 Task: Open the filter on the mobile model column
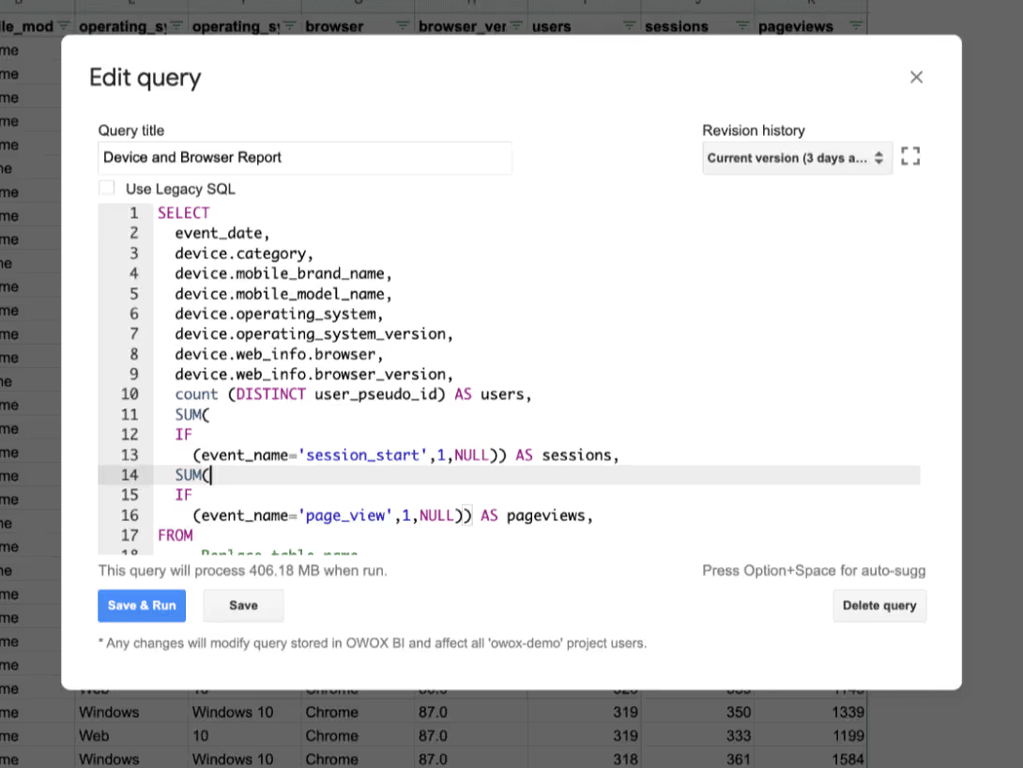pos(63,26)
